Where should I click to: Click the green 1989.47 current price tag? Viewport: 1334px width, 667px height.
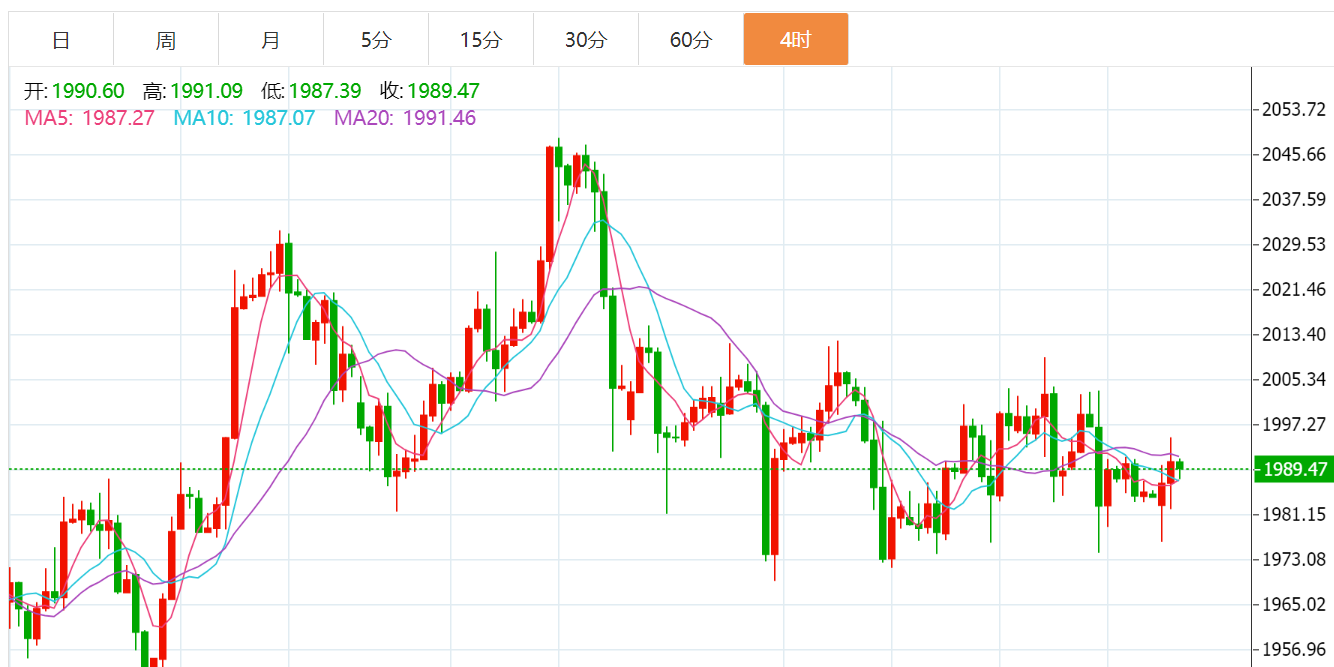coord(1295,469)
